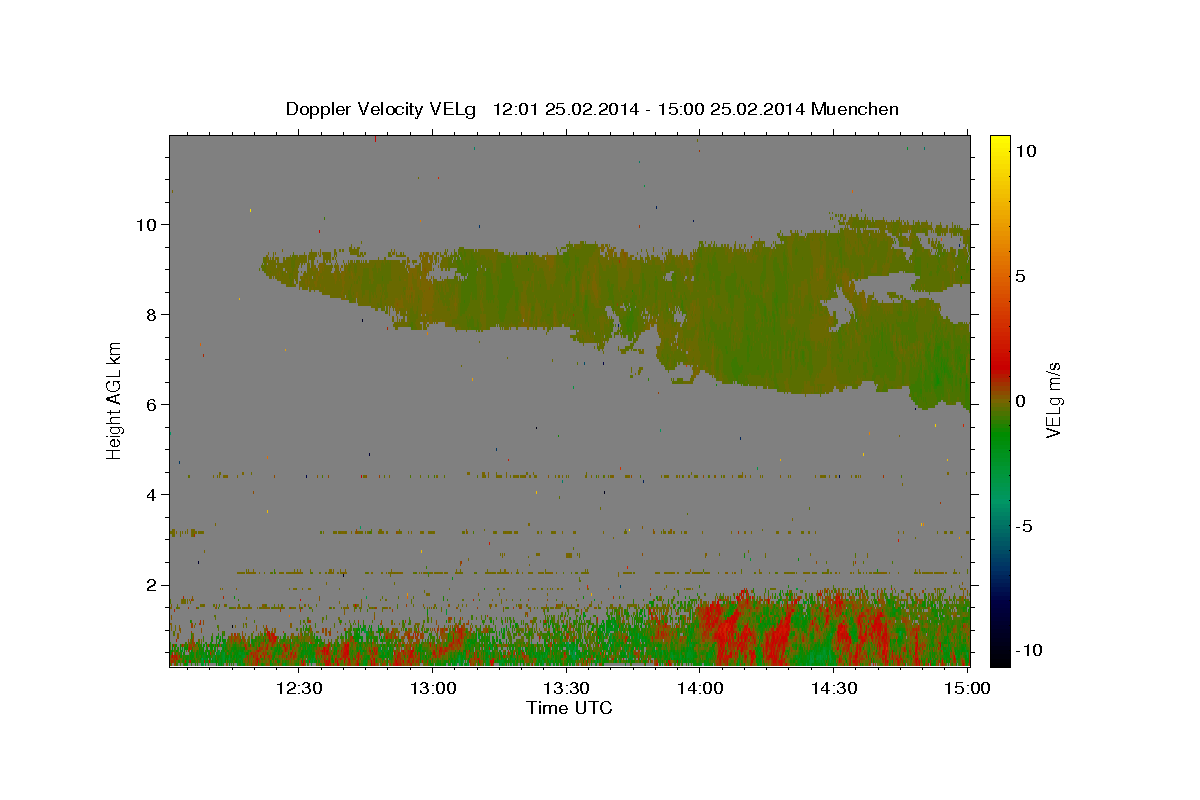Click the colorbar label 10 at top

(x=1026, y=151)
